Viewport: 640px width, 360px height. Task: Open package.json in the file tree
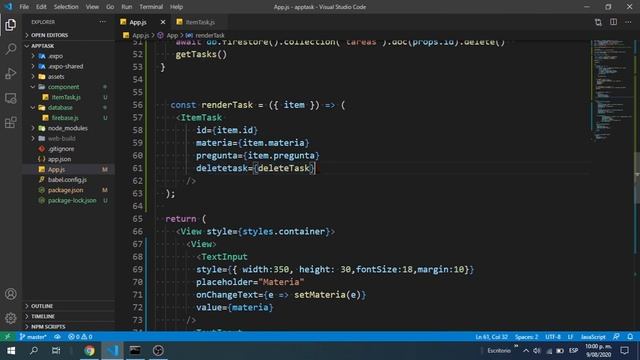click(65, 190)
